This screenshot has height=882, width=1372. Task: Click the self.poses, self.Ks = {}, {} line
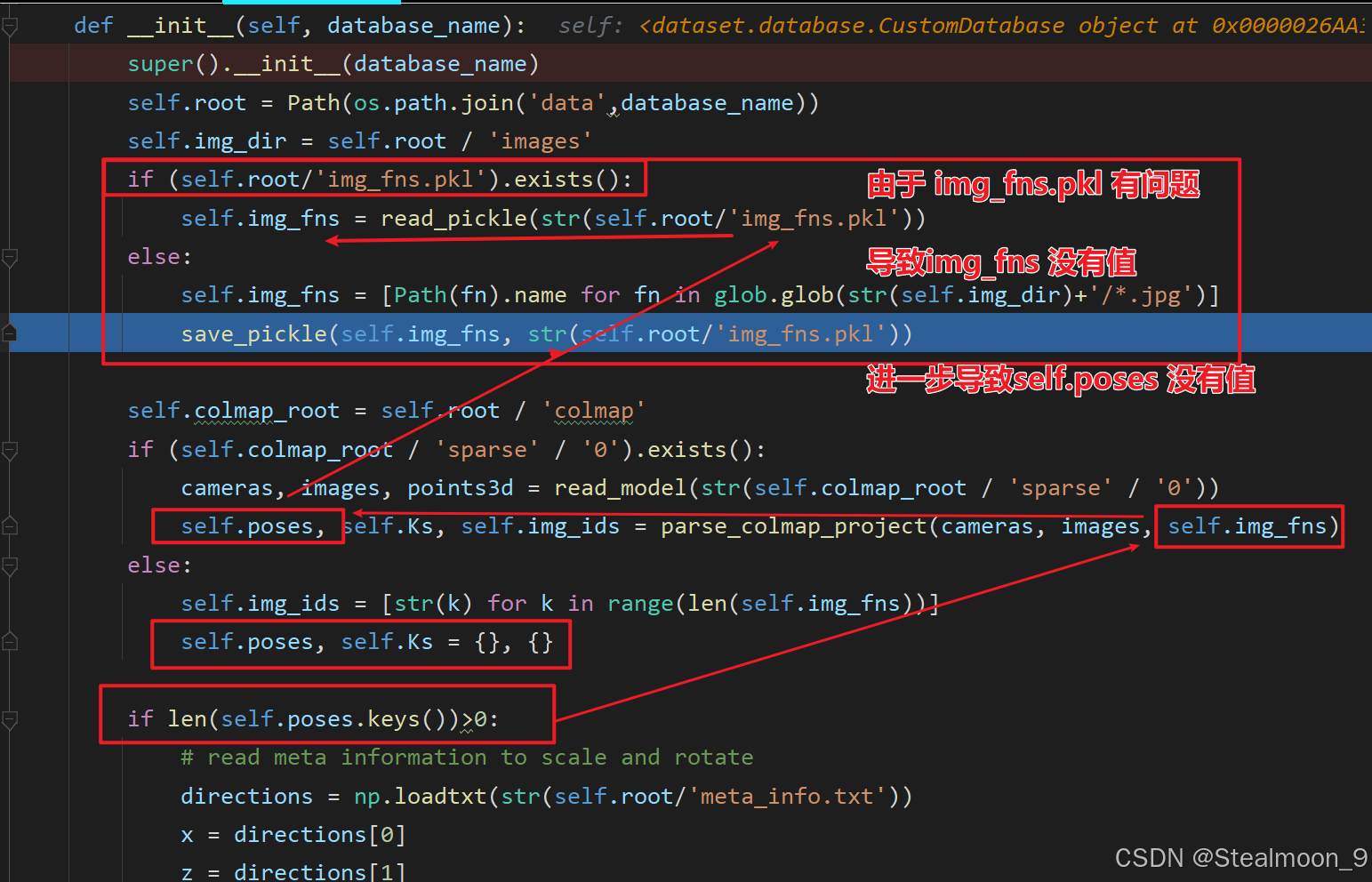[367, 642]
